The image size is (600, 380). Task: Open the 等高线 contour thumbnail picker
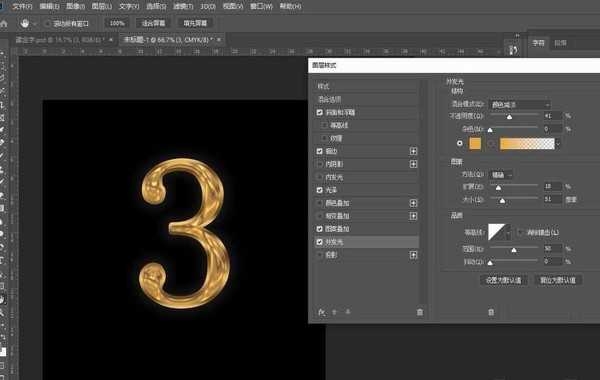pos(496,232)
